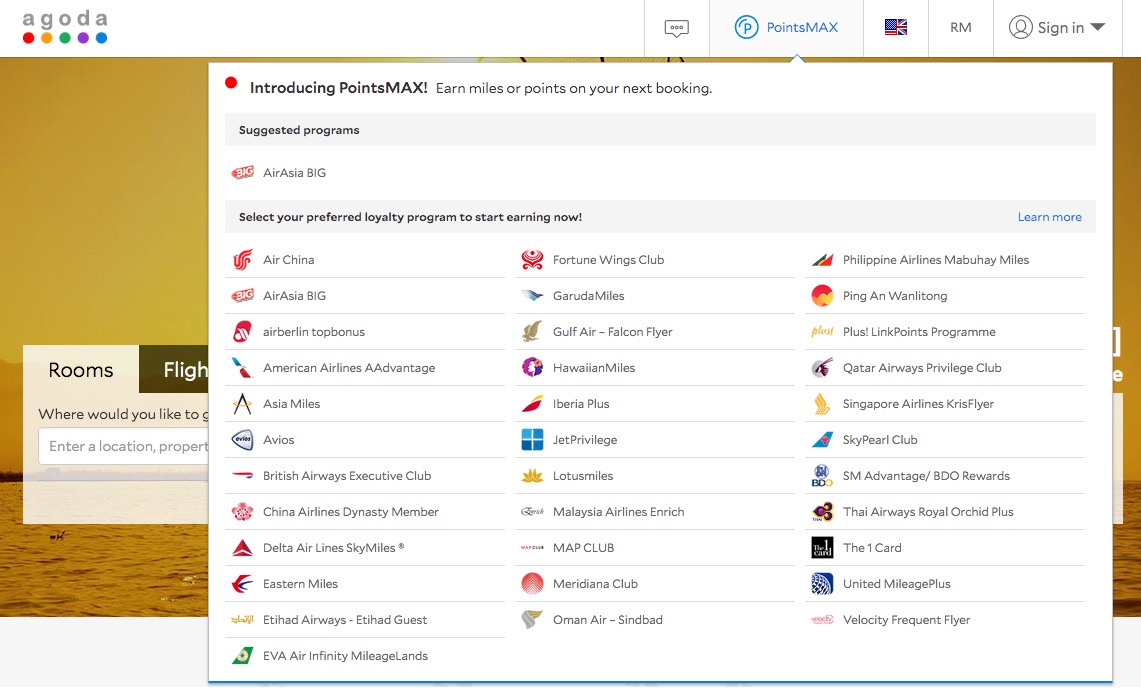Click the SkyPearl Club logo icon
The image size is (1141, 688).
click(822, 440)
